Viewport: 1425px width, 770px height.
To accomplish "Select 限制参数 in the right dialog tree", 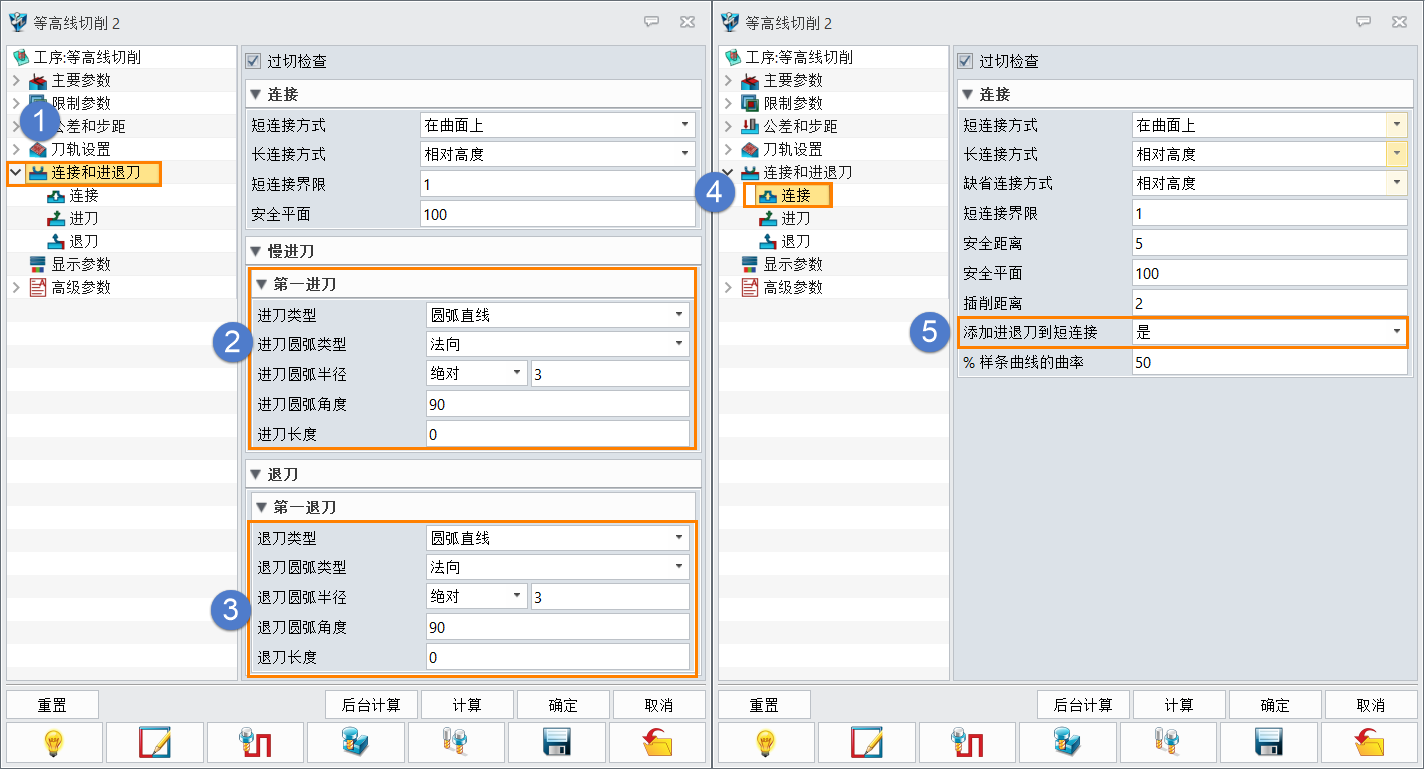I will click(793, 103).
